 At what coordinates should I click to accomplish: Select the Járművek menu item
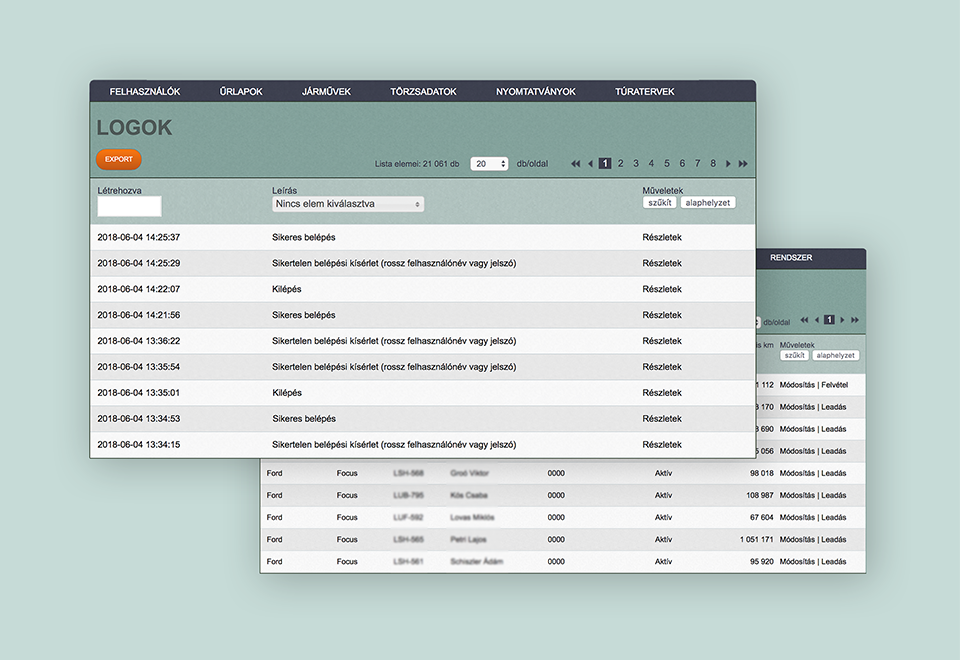point(326,92)
